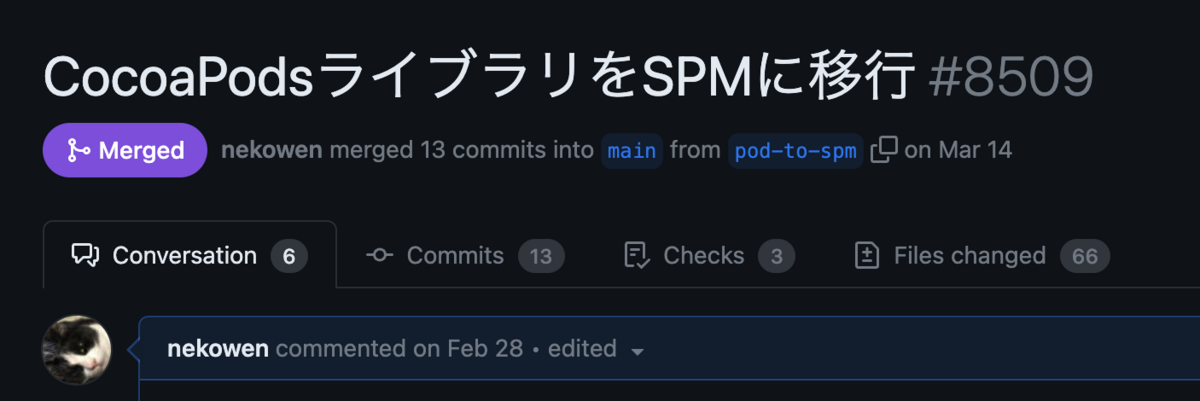Open the Conversation tab
The height and width of the screenshot is (401, 1200).
coord(190,255)
